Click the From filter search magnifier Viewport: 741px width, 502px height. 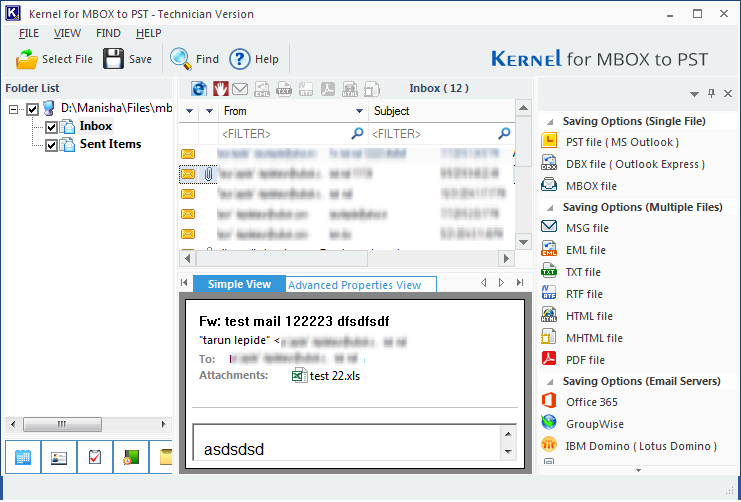pyautogui.click(x=357, y=134)
